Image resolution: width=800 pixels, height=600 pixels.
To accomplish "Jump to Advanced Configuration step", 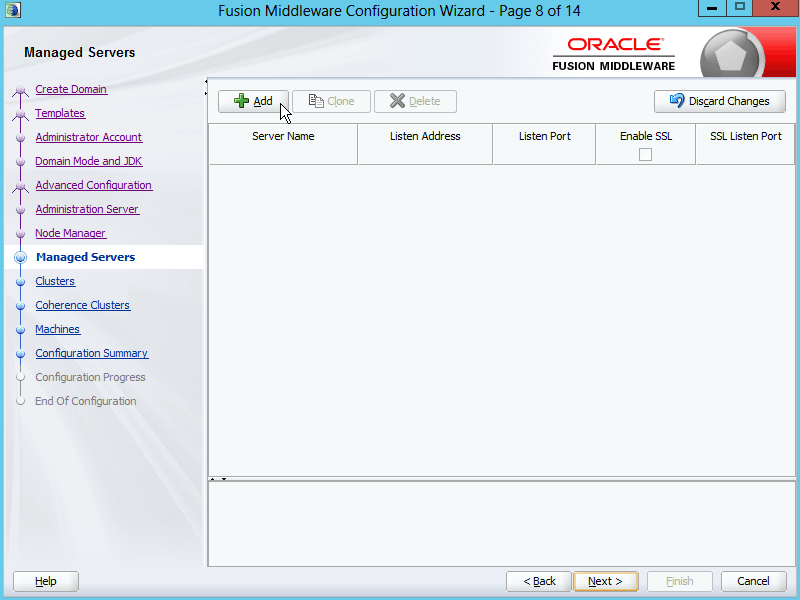I will click(x=93, y=185).
